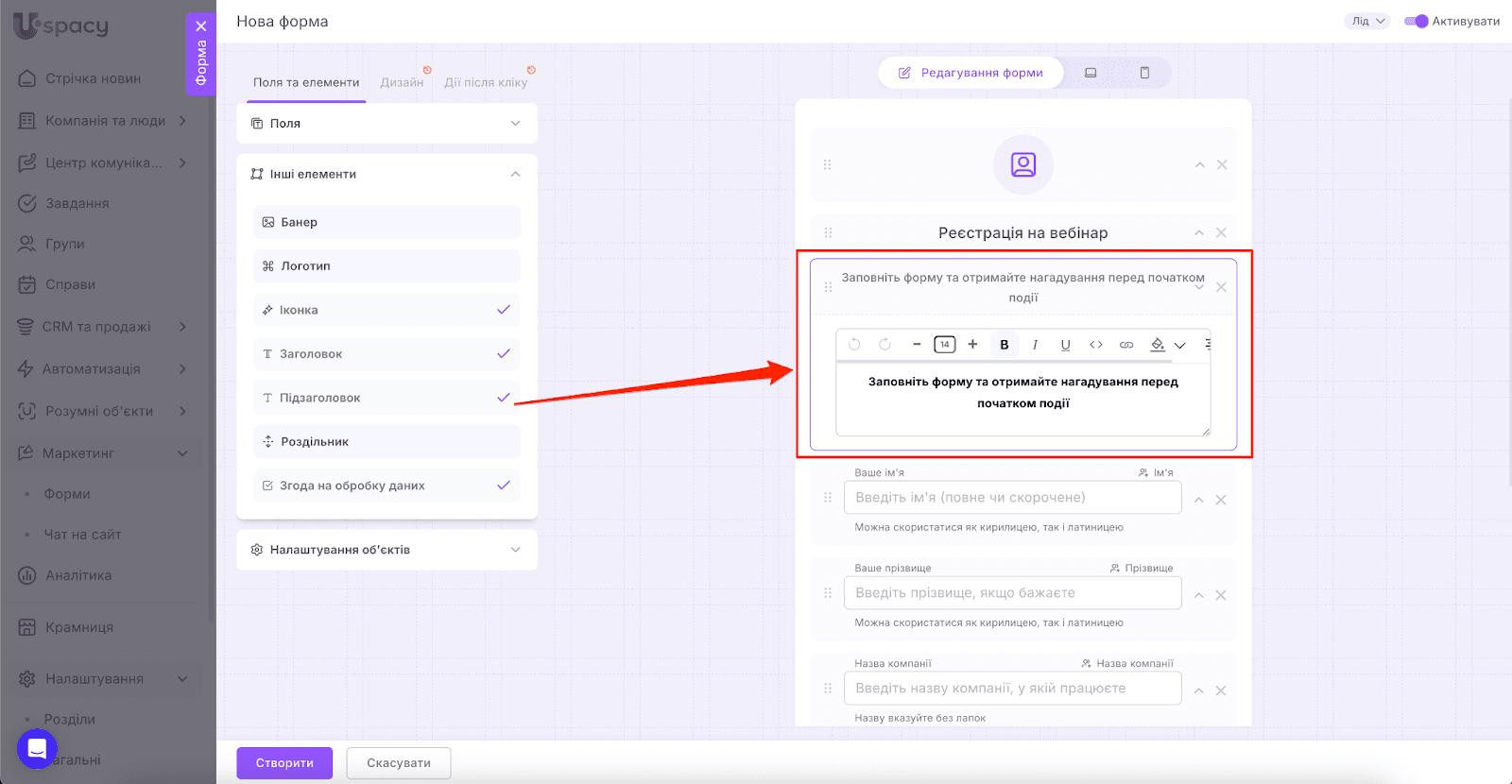Open Чат на сайт in sidebar
Screen dimensions: 1512x784
[x=82, y=535]
